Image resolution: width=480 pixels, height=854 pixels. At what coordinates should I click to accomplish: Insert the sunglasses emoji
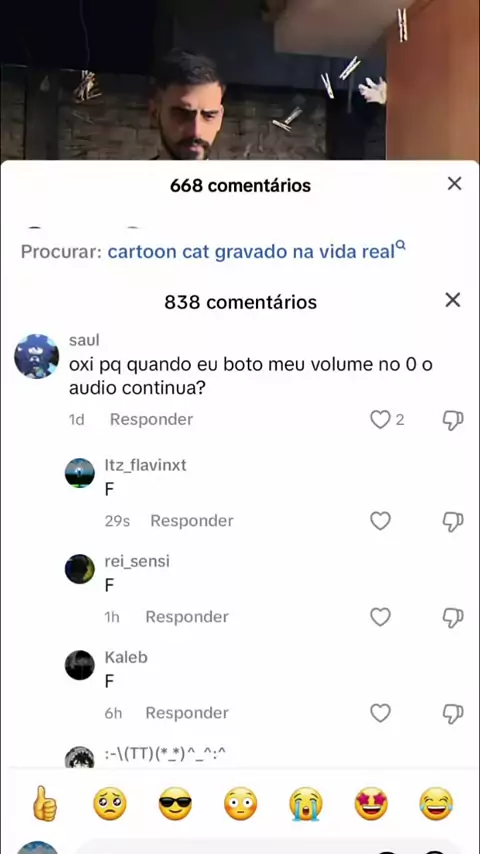coord(175,804)
